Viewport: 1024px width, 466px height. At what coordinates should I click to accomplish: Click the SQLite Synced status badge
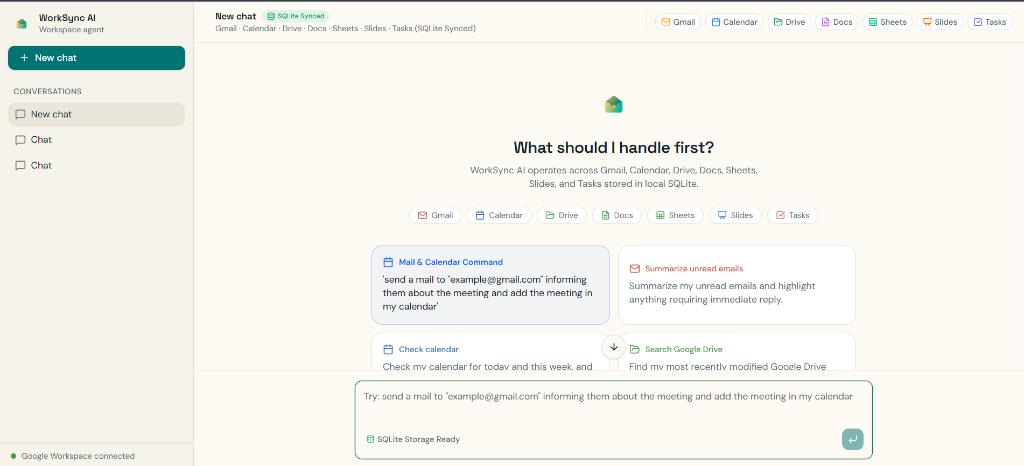295,16
